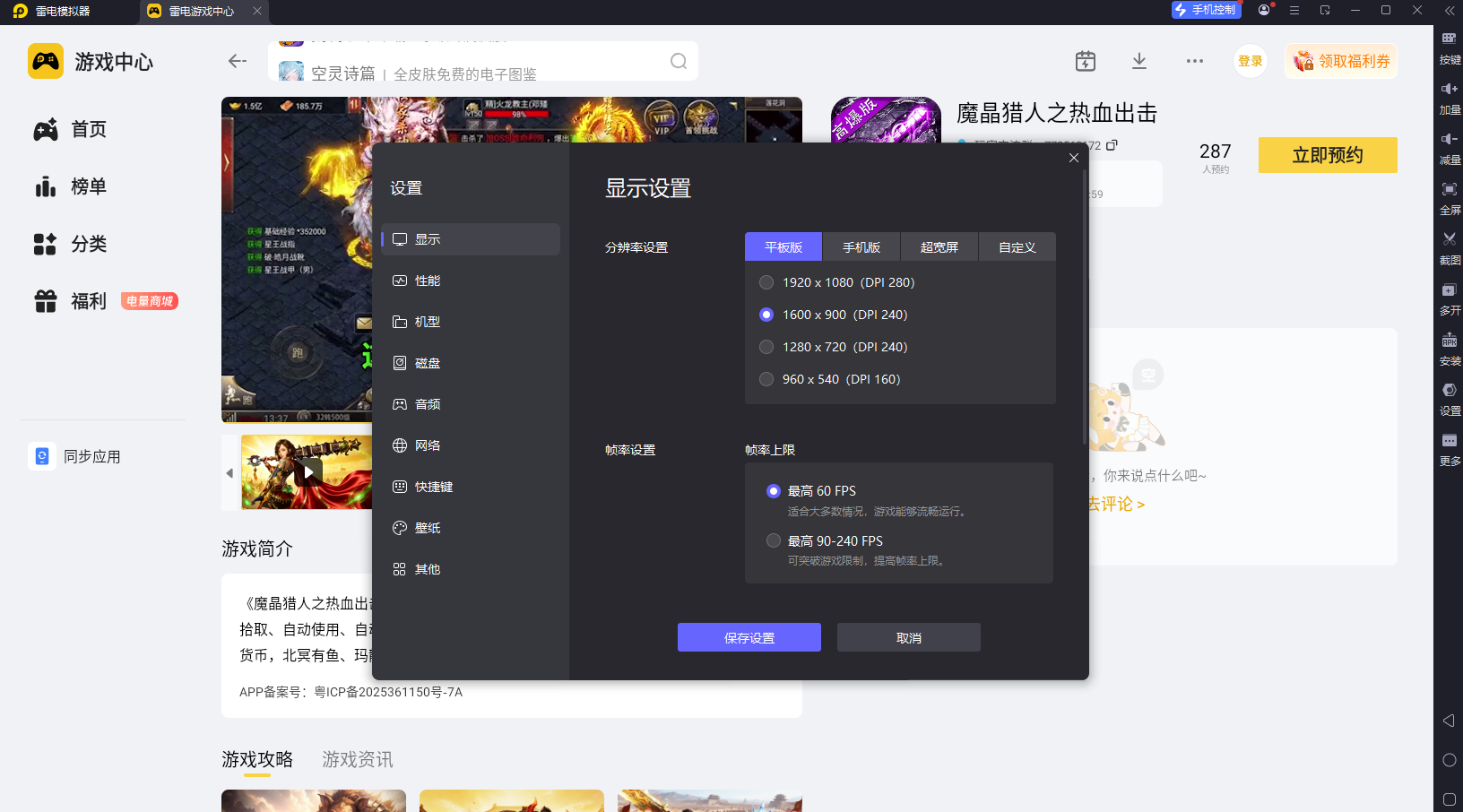This screenshot has width=1463, height=812.
Task: Click the 保存设置 save button
Action: click(749, 637)
